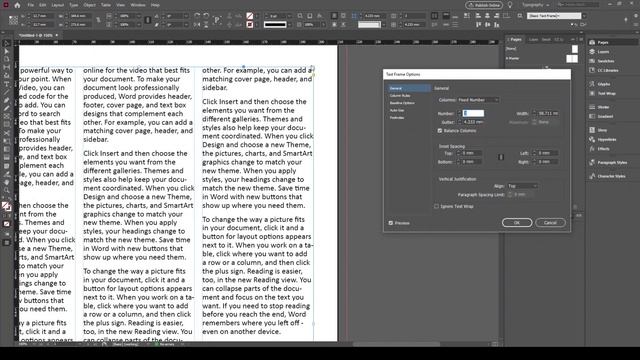640x360 pixels.
Task: Open the Story panel
Action: click(x=602, y=130)
